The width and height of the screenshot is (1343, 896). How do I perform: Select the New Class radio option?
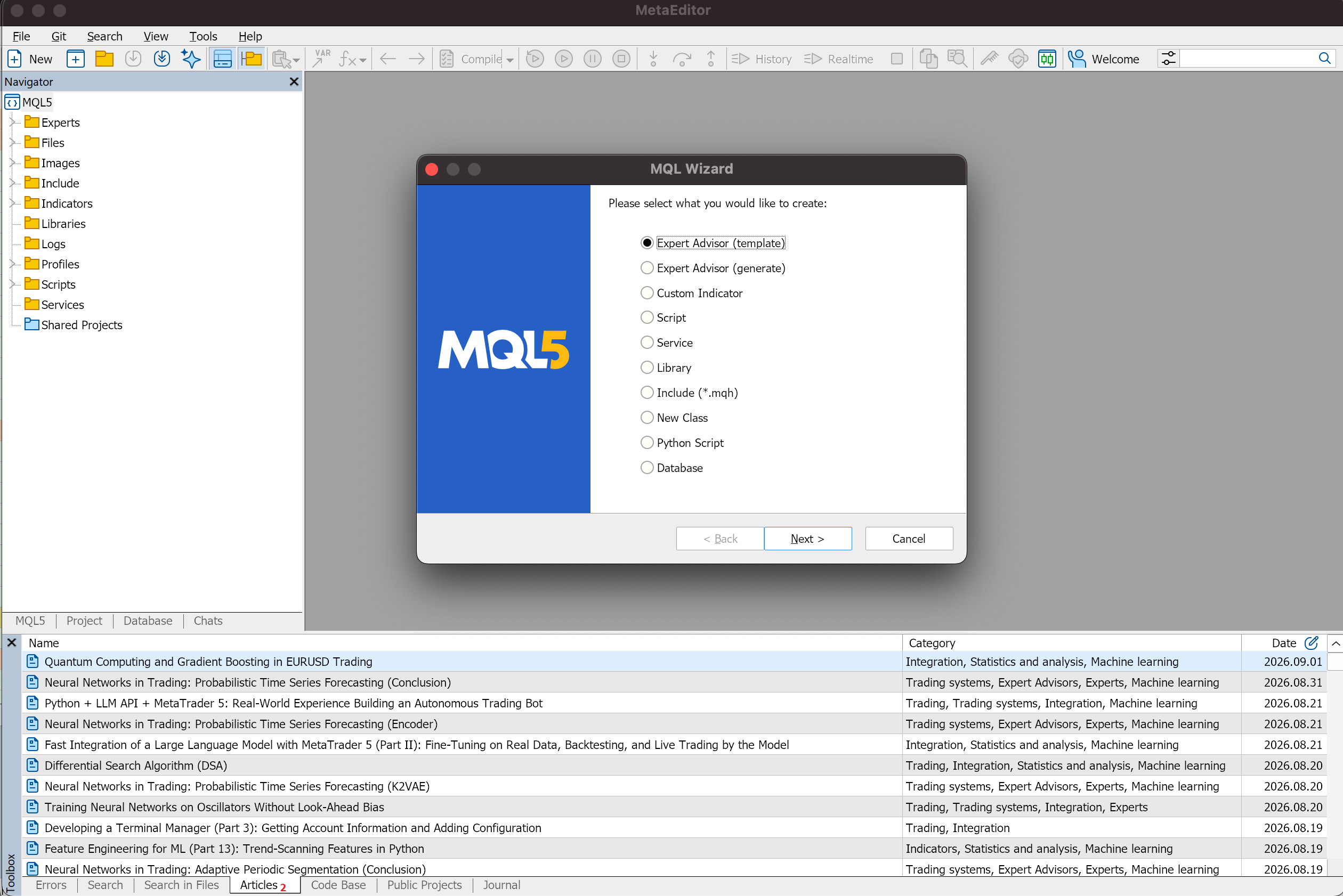point(646,418)
